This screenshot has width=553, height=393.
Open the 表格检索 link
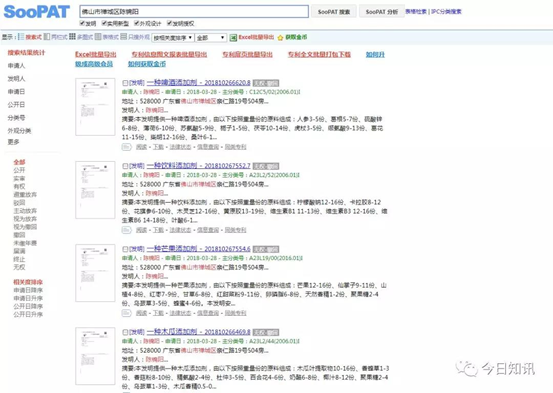coord(416,12)
